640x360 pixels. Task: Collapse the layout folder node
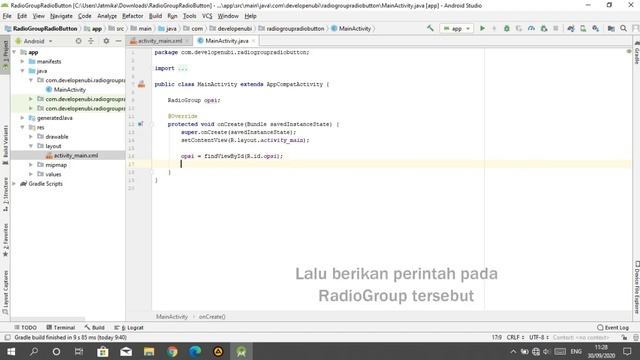pos(31,146)
